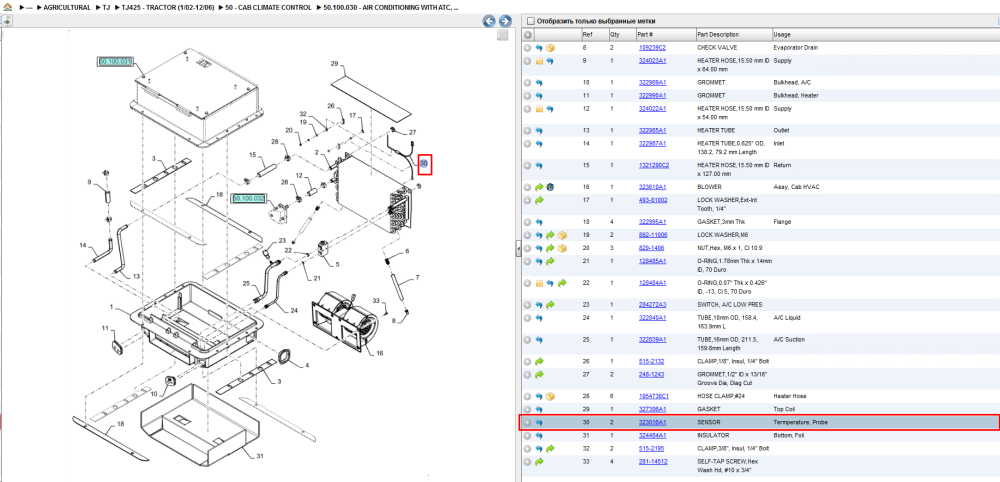The width and height of the screenshot is (1000, 482).
Task: Click box icon on LOCK WASHER,M6 row
Action: pyautogui.click(x=562, y=235)
